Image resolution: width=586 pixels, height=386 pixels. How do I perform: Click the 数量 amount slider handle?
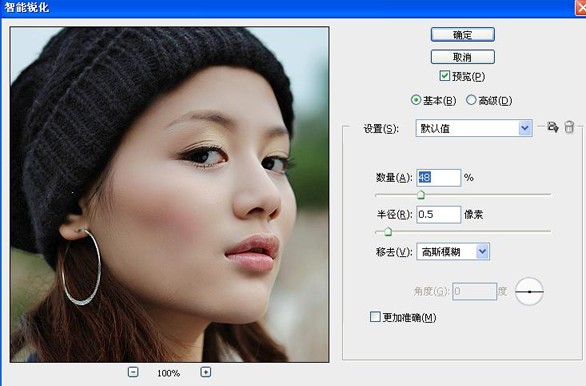click(x=421, y=195)
